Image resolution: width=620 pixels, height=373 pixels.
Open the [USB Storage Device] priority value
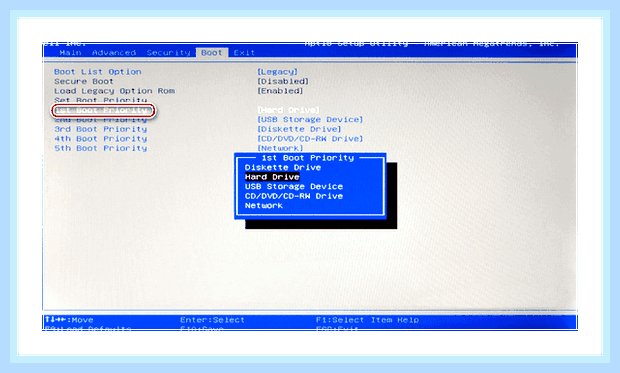[310, 119]
